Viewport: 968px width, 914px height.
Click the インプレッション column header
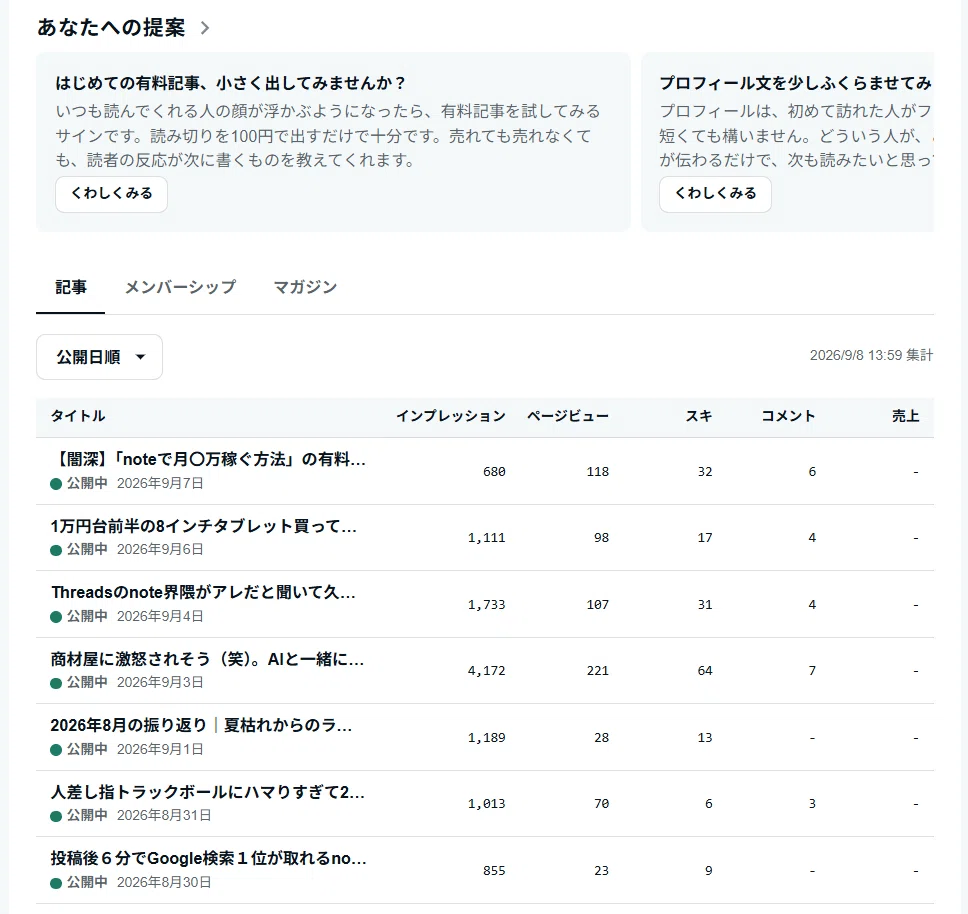pyautogui.click(x=451, y=416)
